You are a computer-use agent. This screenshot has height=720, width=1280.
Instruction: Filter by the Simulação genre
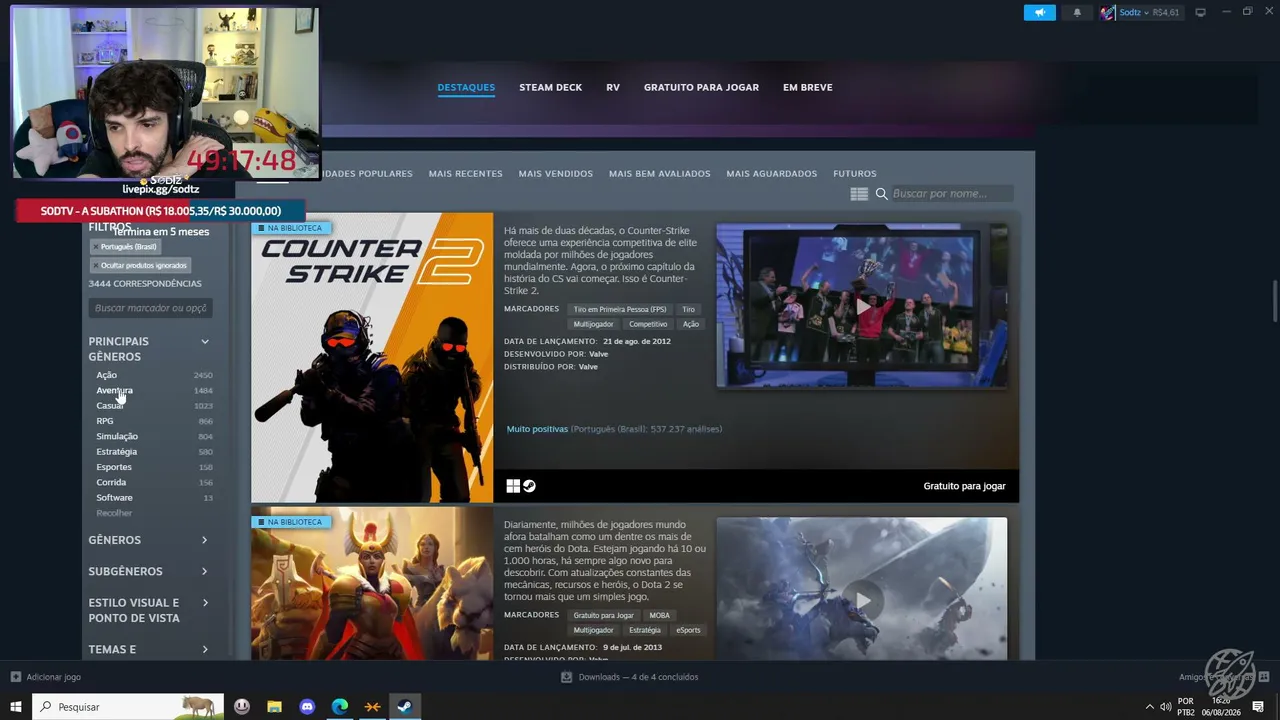pos(117,436)
